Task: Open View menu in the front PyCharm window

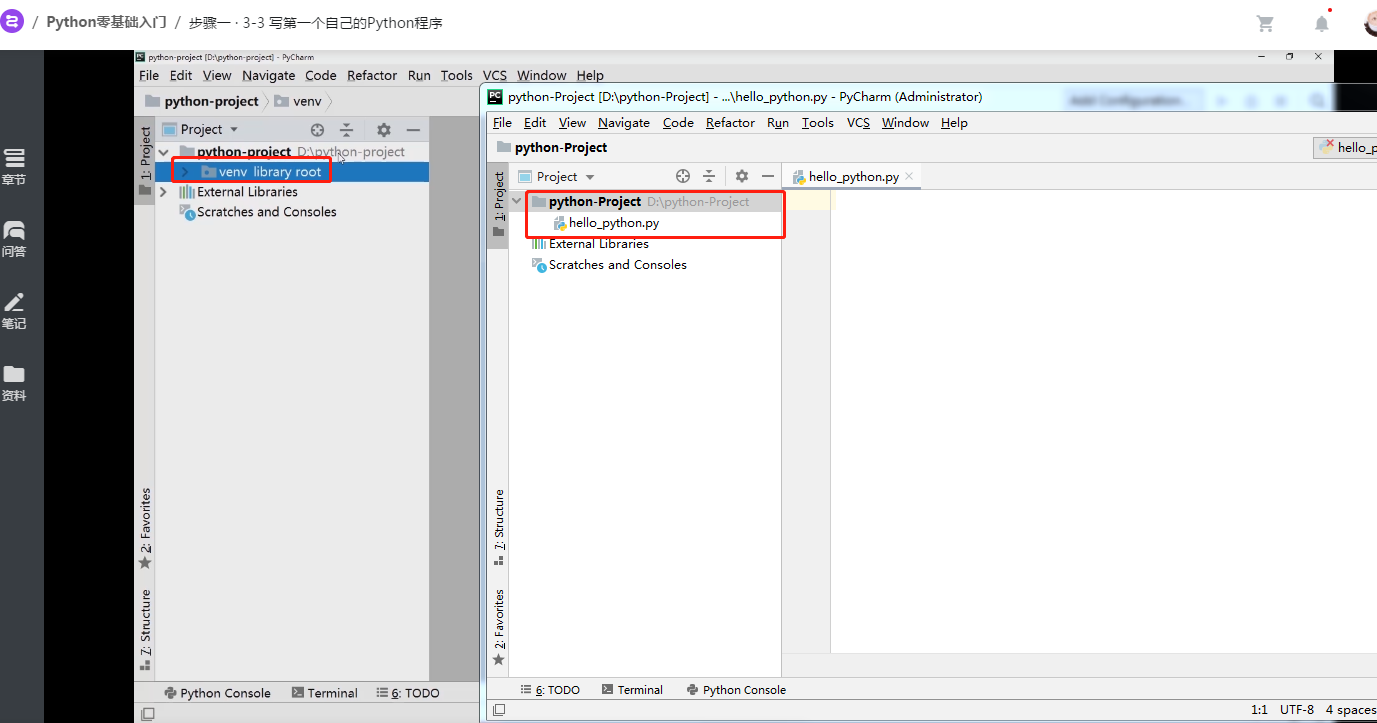Action: 572,123
